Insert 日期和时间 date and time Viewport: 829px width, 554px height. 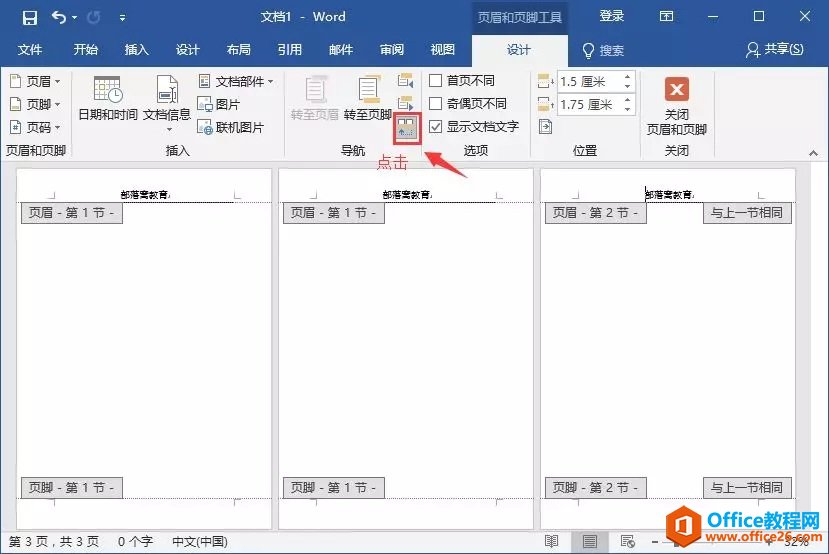pyautogui.click(x=108, y=98)
